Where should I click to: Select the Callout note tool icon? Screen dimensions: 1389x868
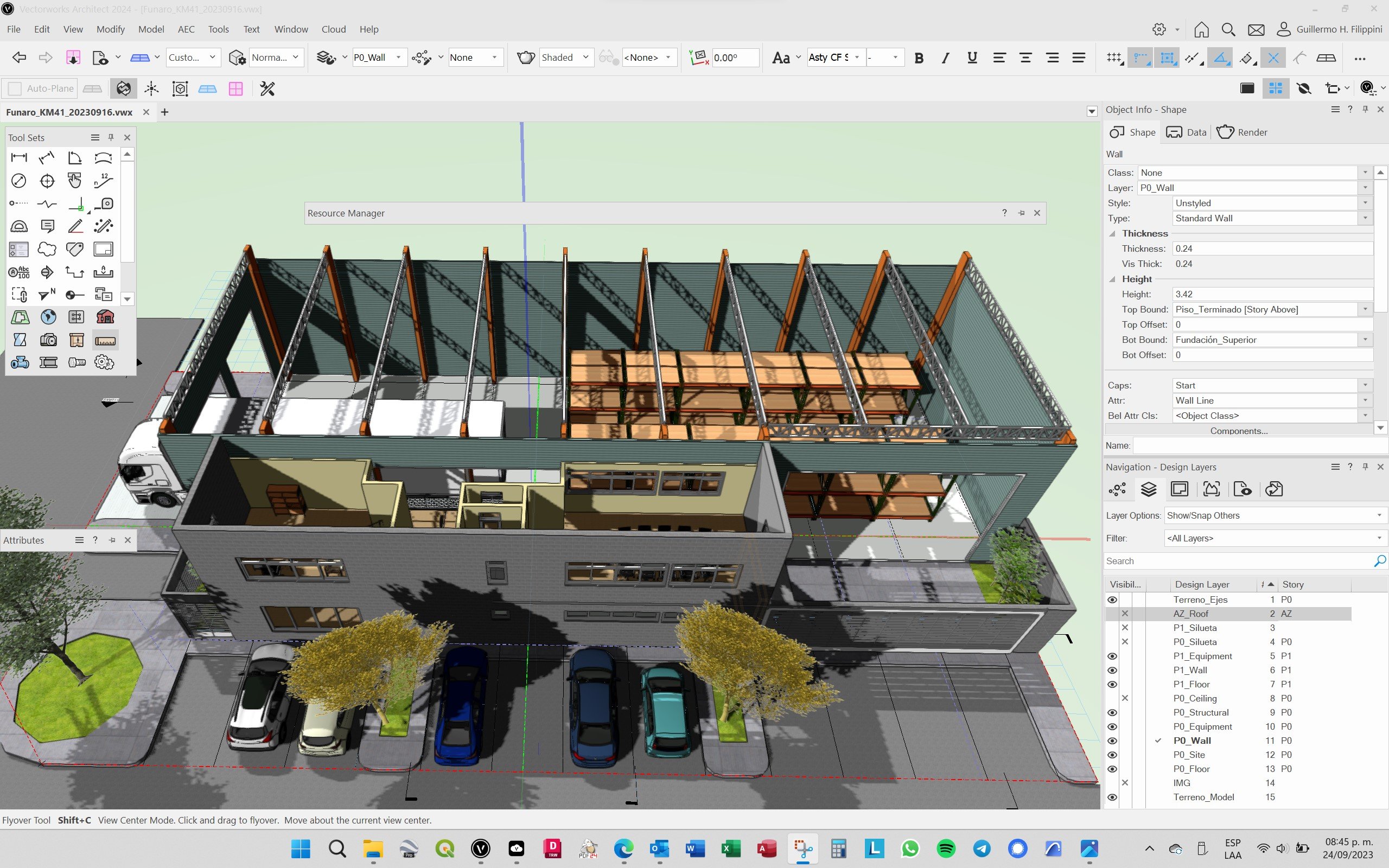(47, 226)
